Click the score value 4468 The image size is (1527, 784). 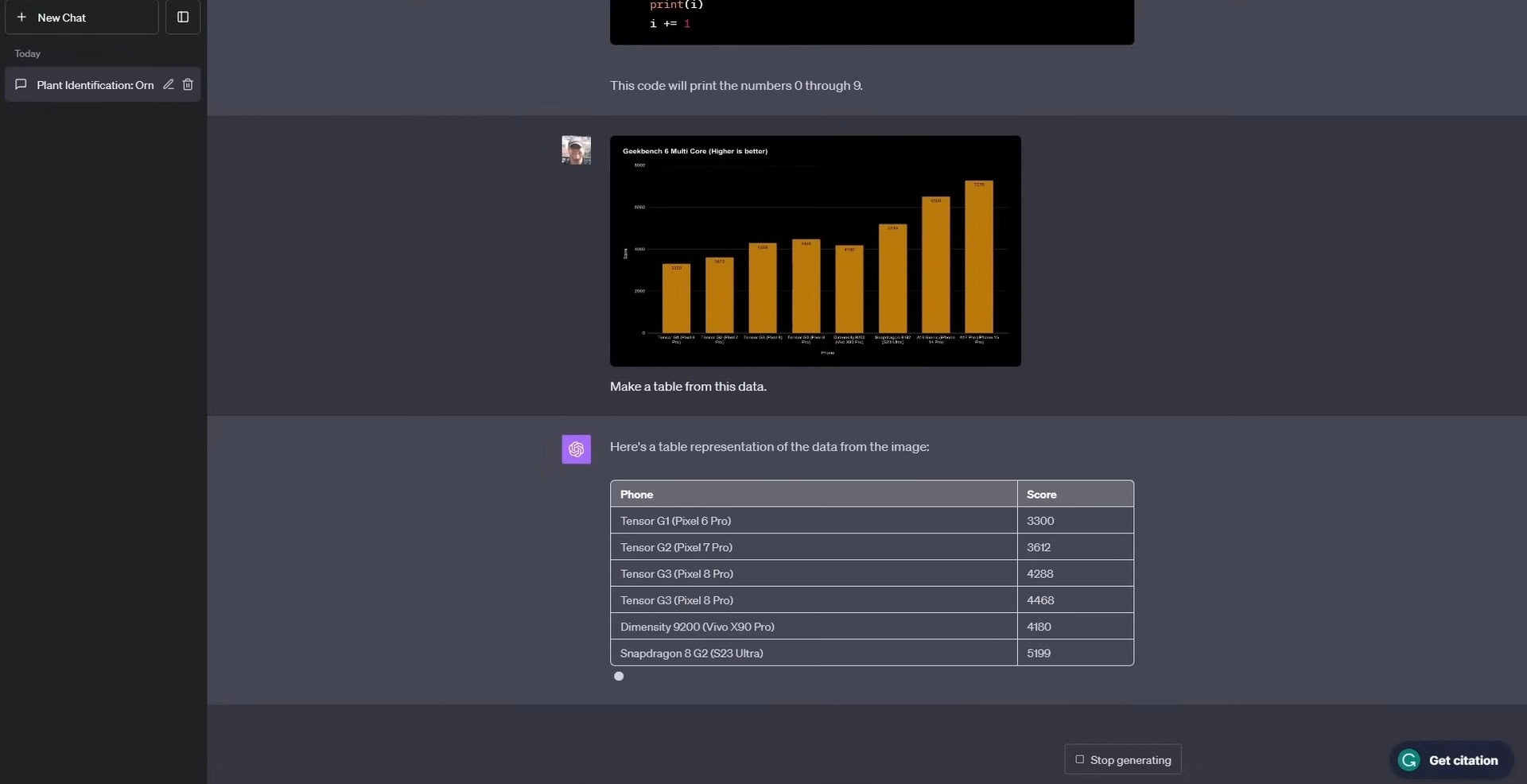click(1040, 600)
